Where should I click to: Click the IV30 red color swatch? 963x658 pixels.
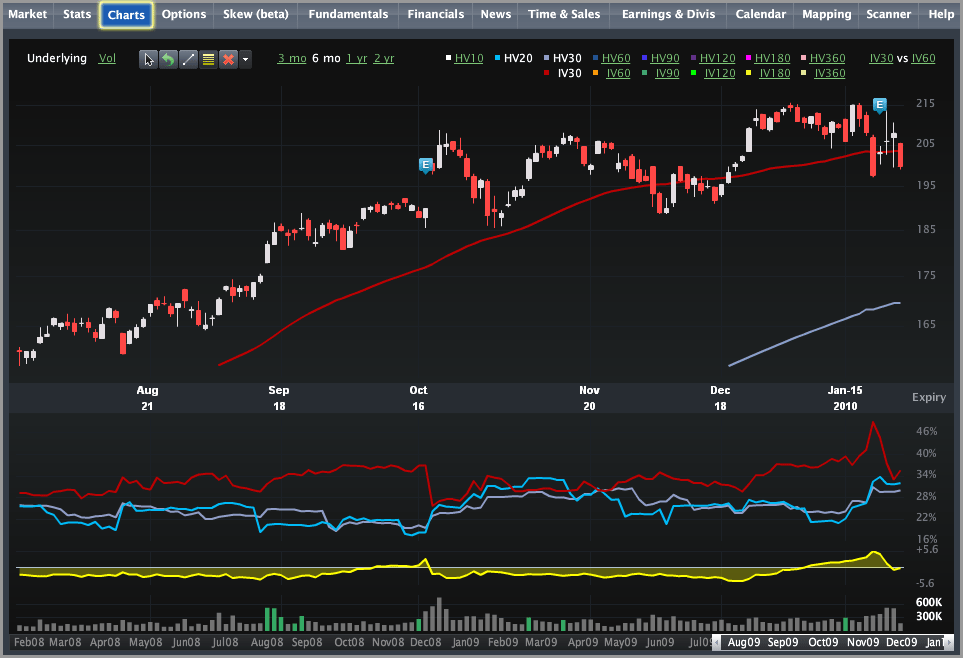click(547, 73)
